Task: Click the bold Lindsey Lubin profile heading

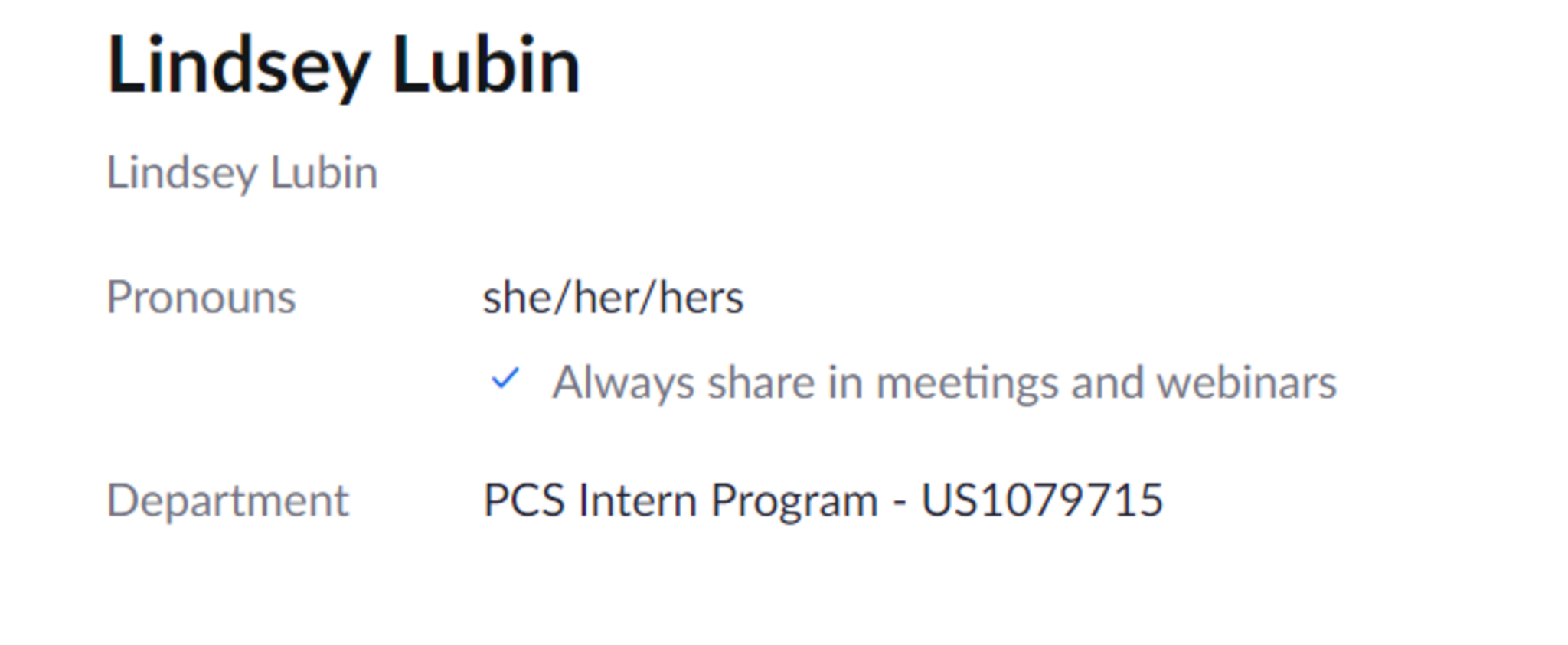Action: [x=343, y=67]
